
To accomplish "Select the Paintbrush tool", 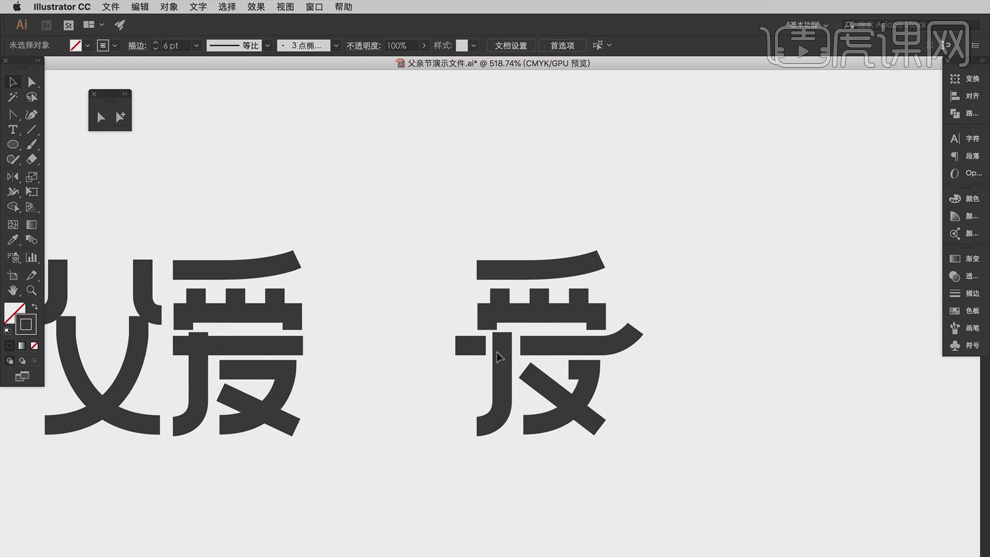I will click(32, 145).
